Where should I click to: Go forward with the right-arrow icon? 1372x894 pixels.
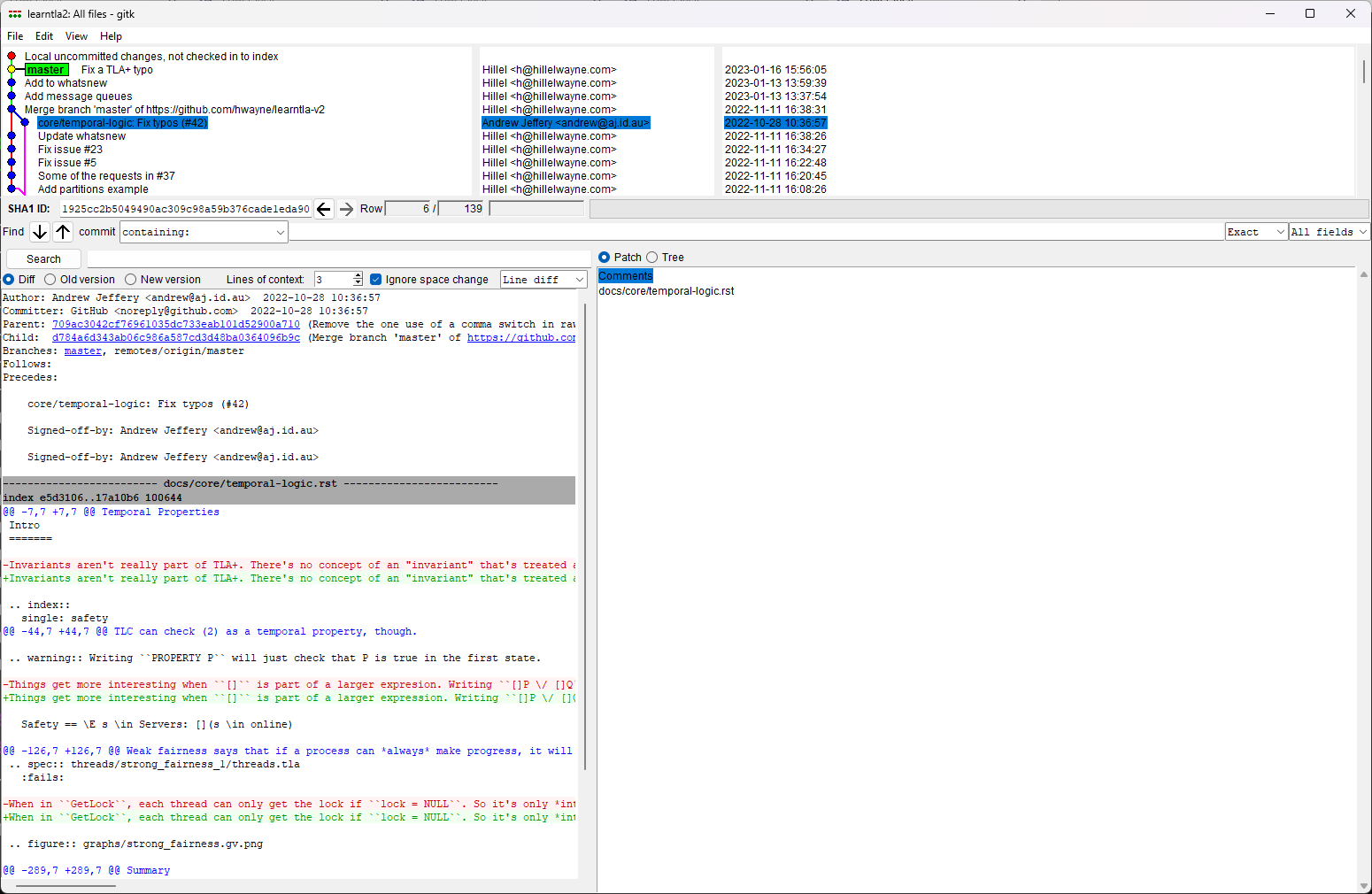coord(345,208)
